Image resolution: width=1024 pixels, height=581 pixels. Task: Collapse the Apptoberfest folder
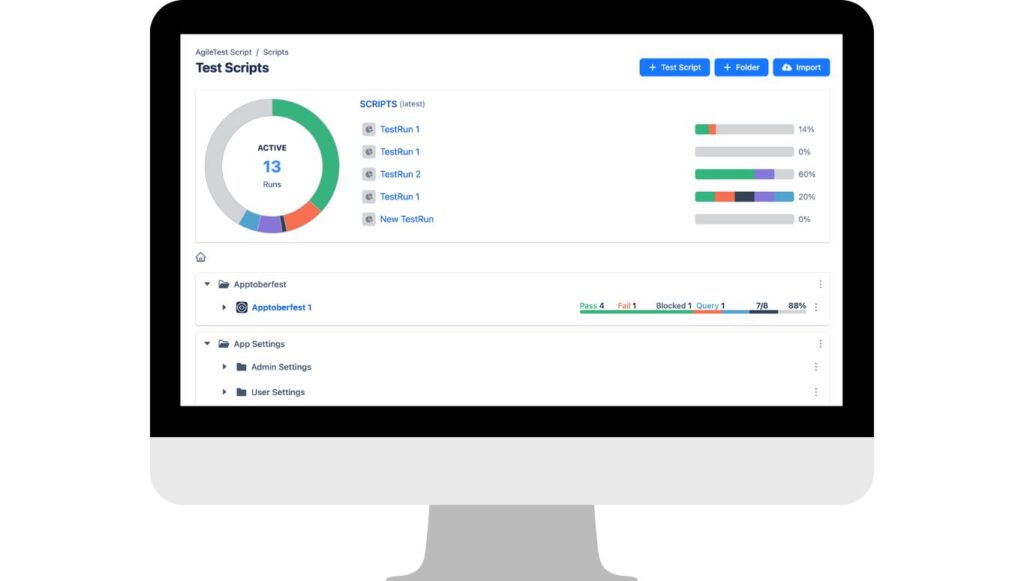click(206, 284)
